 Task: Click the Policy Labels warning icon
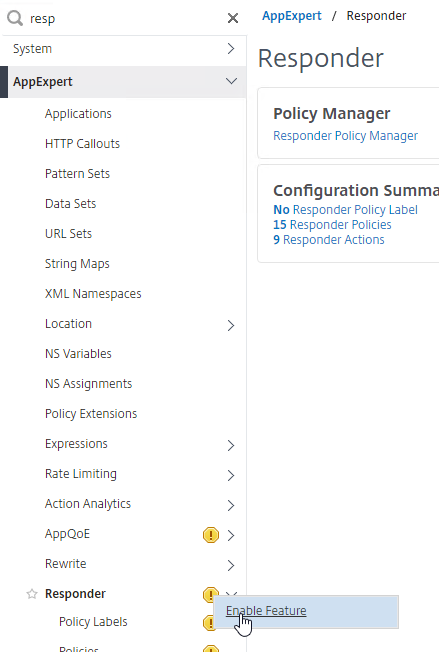click(x=209, y=622)
